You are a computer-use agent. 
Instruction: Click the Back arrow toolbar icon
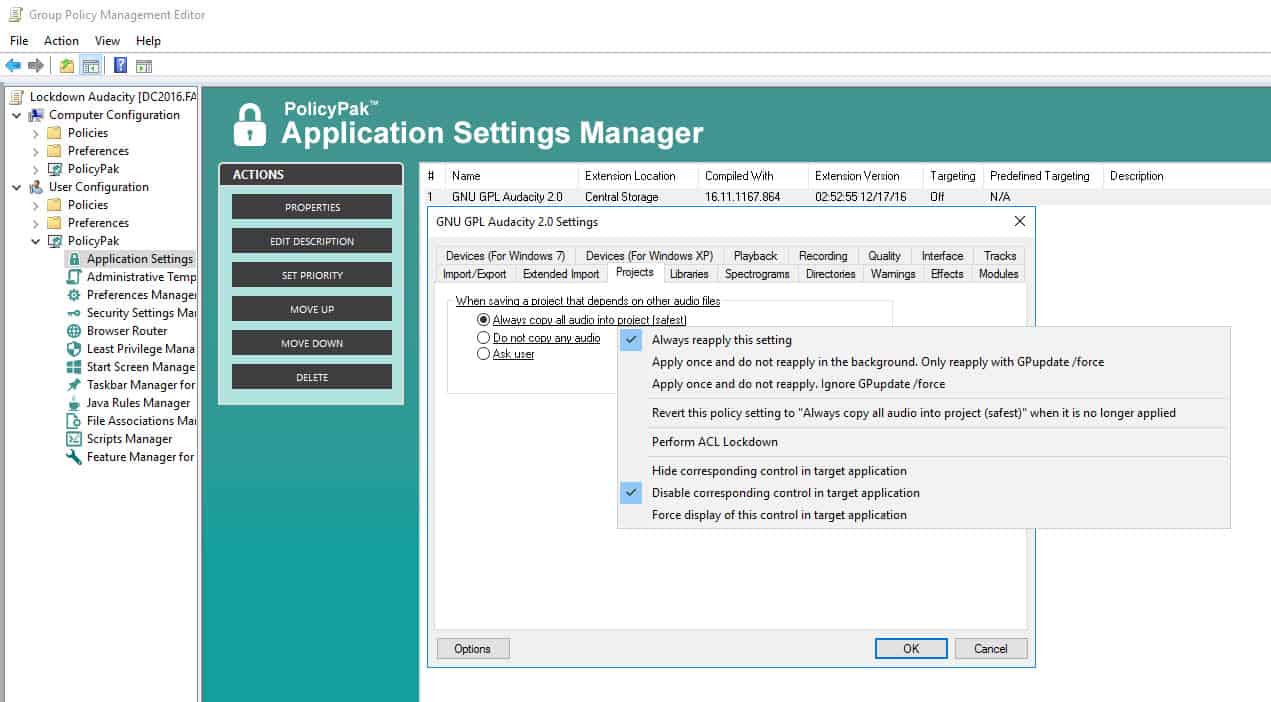(x=13, y=66)
